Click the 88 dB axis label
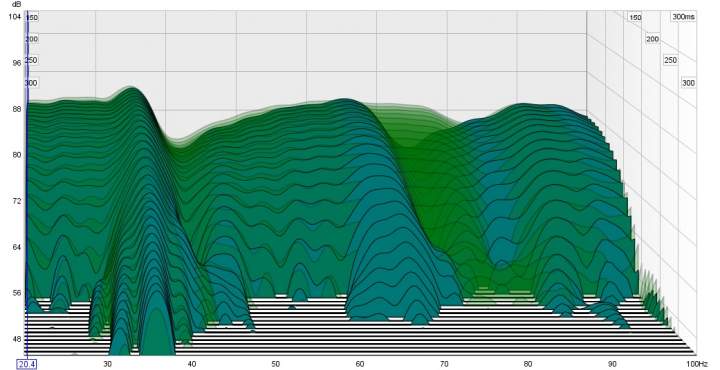The height and width of the screenshot is (370, 720). (17, 109)
